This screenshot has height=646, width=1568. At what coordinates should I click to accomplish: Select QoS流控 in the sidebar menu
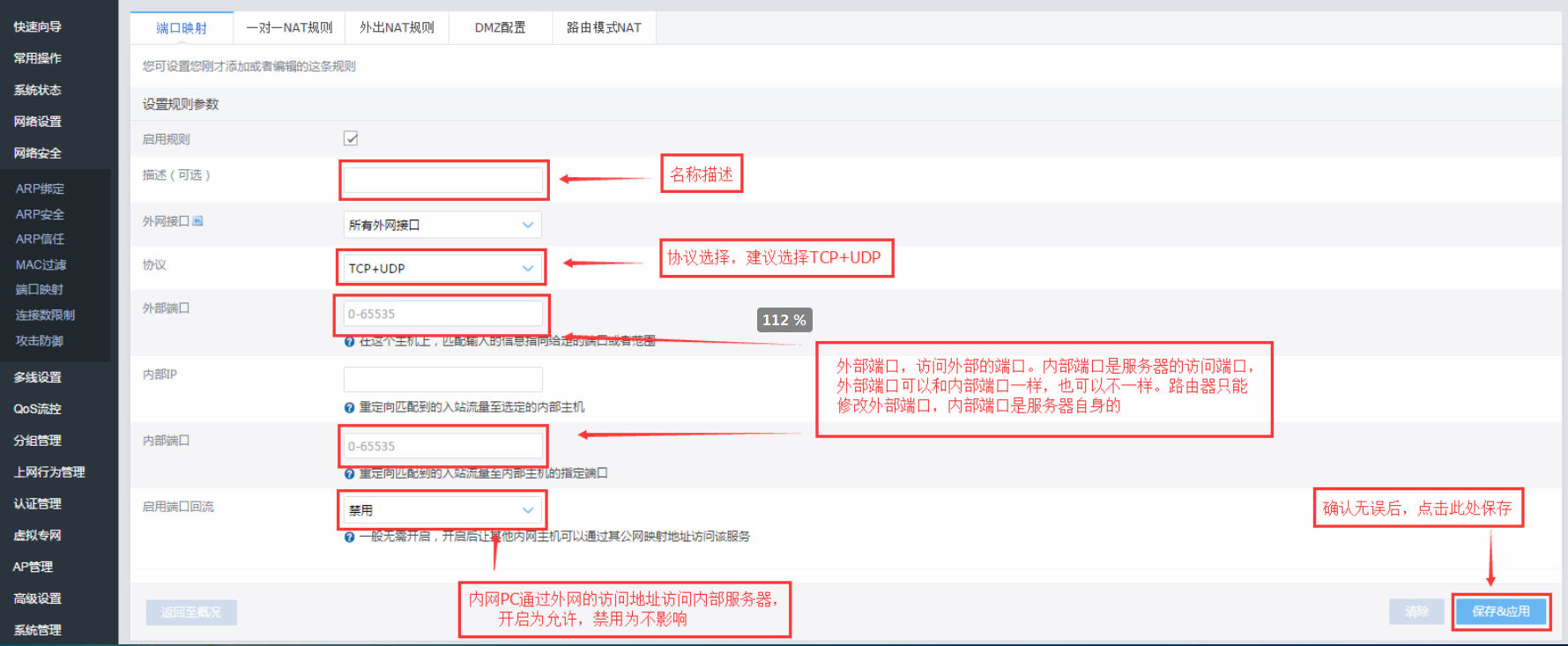(x=37, y=409)
